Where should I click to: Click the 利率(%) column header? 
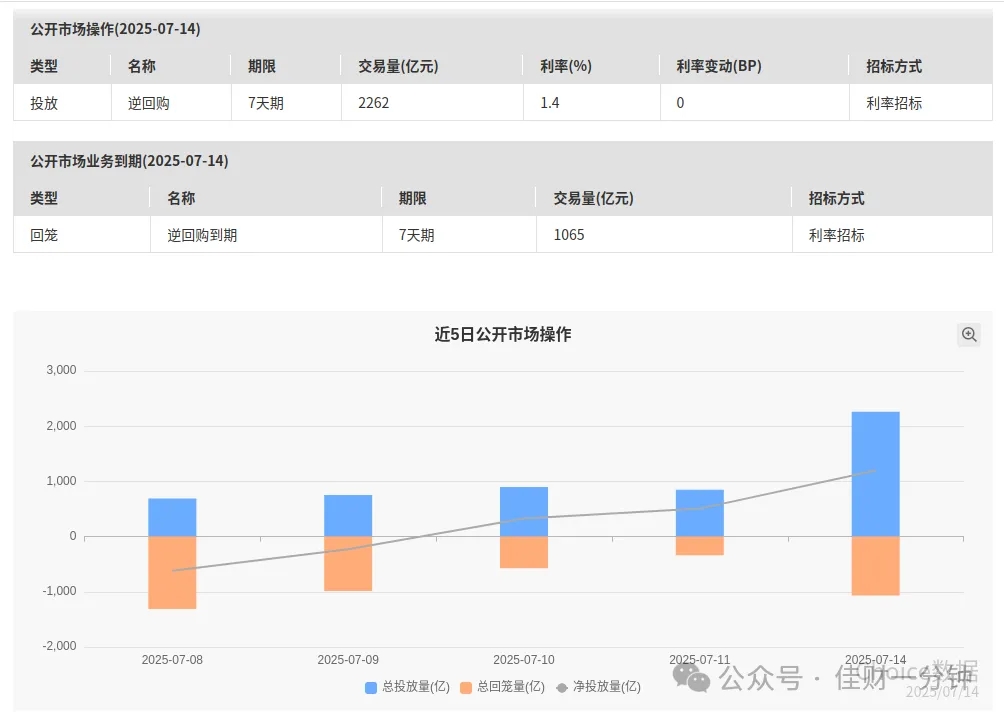click(565, 66)
